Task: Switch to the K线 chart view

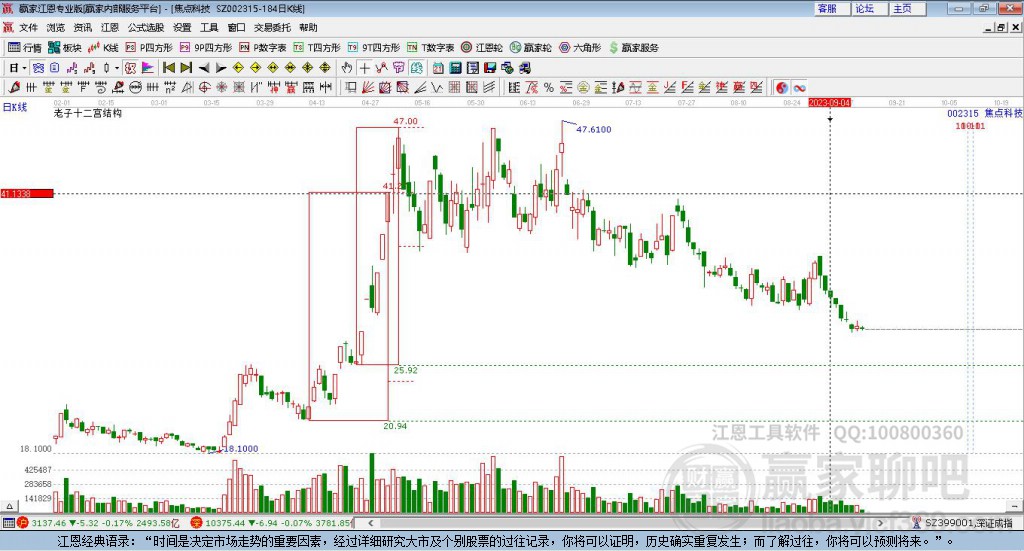Action: pyautogui.click(x=103, y=48)
